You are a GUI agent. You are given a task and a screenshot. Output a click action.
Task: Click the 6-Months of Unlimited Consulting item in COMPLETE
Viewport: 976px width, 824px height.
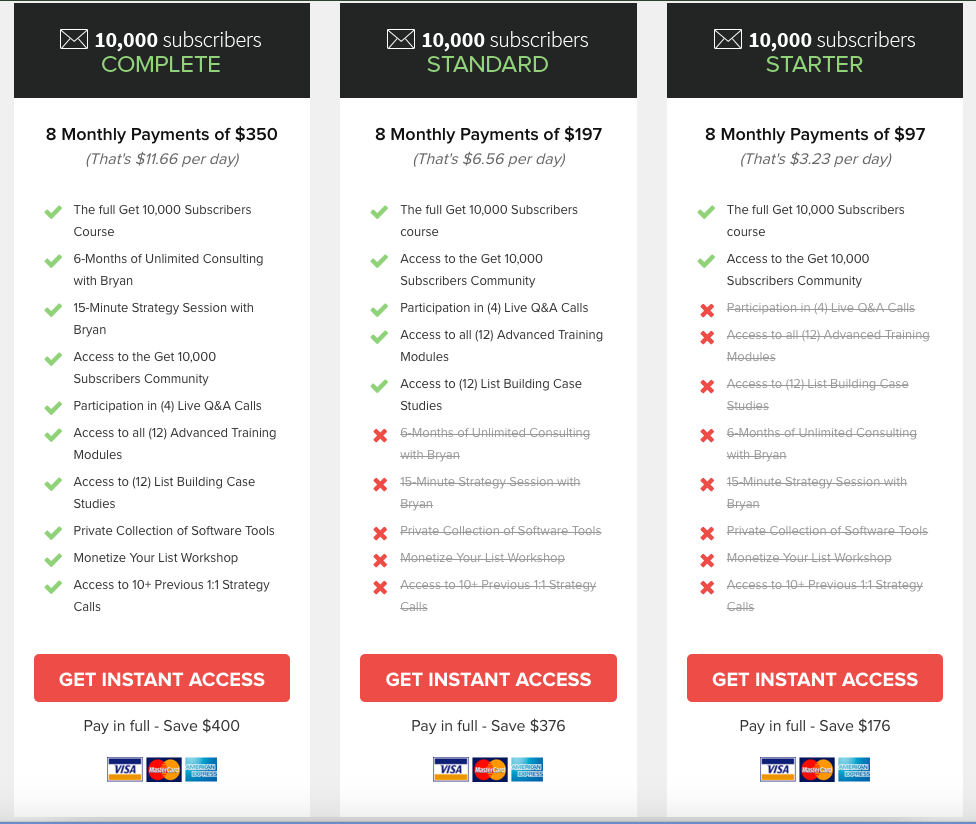[168, 269]
